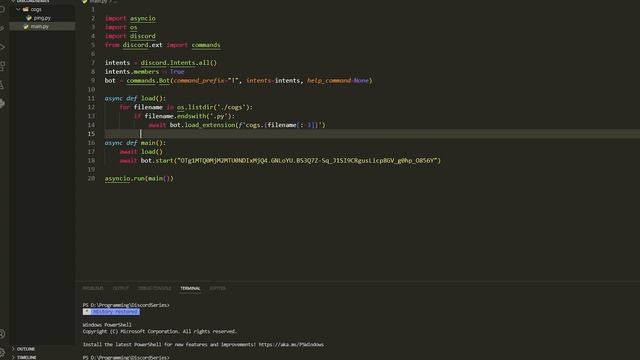The image size is (640, 360).
Task: Click the last PS prompt in terminal
Action: pyautogui.click(x=126, y=358)
